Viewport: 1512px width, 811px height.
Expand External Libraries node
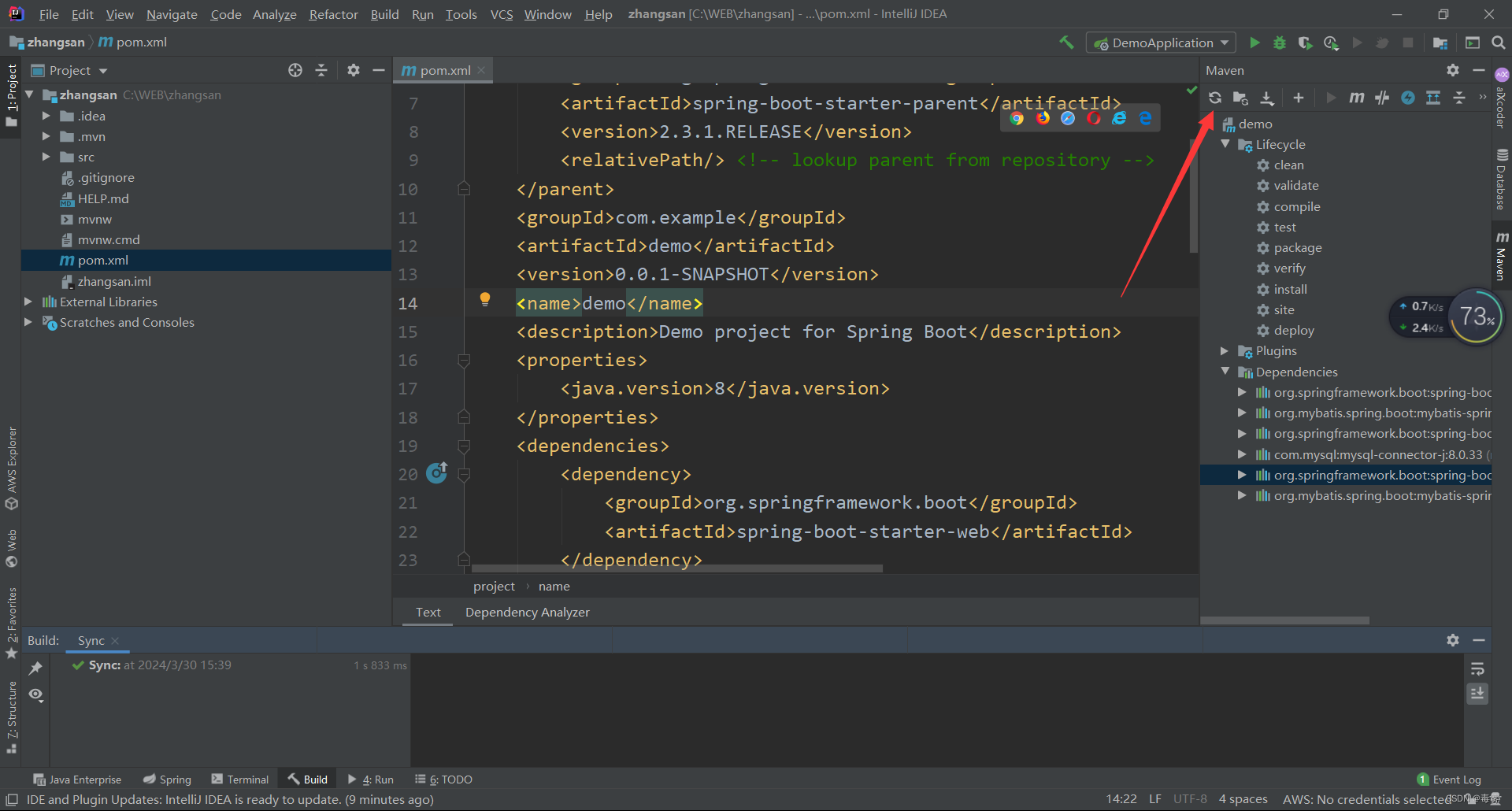[x=28, y=302]
